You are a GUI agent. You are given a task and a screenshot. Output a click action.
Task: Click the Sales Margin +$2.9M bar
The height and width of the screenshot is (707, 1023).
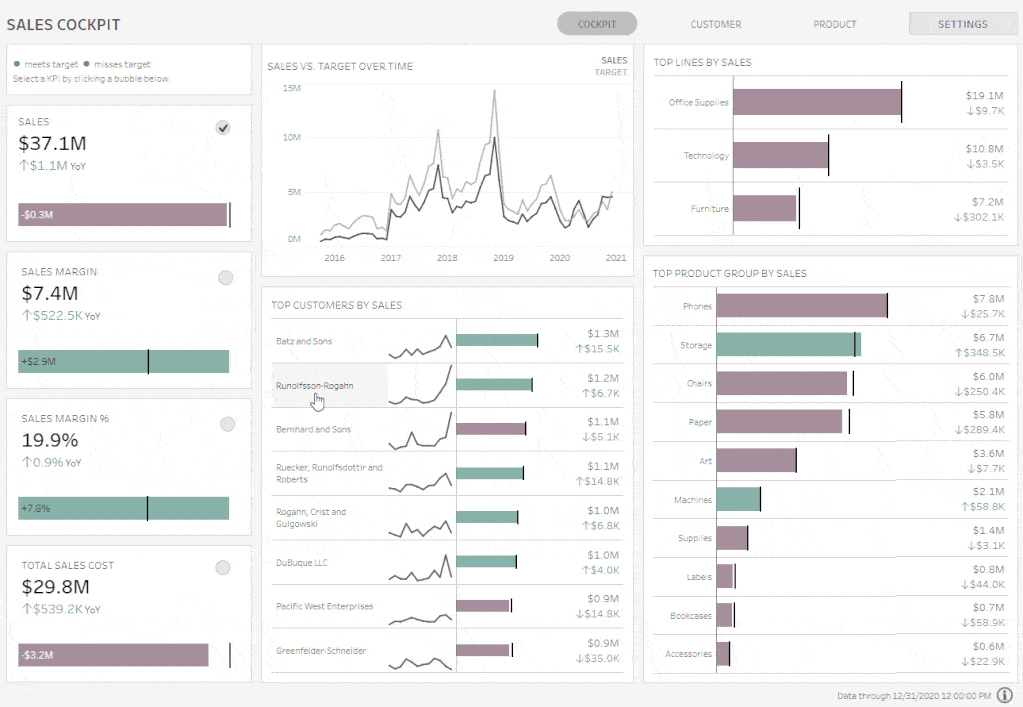point(122,361)
